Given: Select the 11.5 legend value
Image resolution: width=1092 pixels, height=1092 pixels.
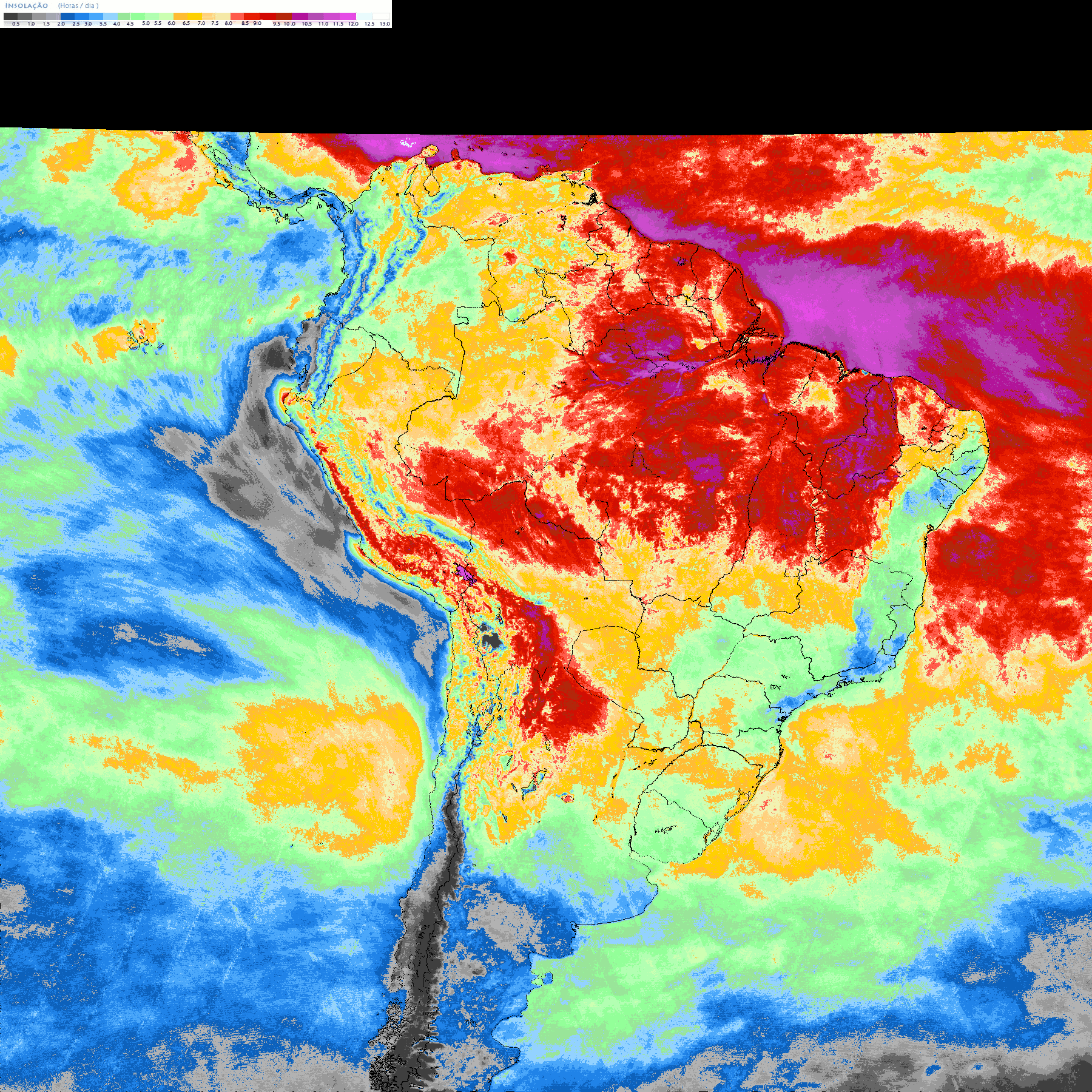Looking at the screenshot, I should [x=338, y=24].
